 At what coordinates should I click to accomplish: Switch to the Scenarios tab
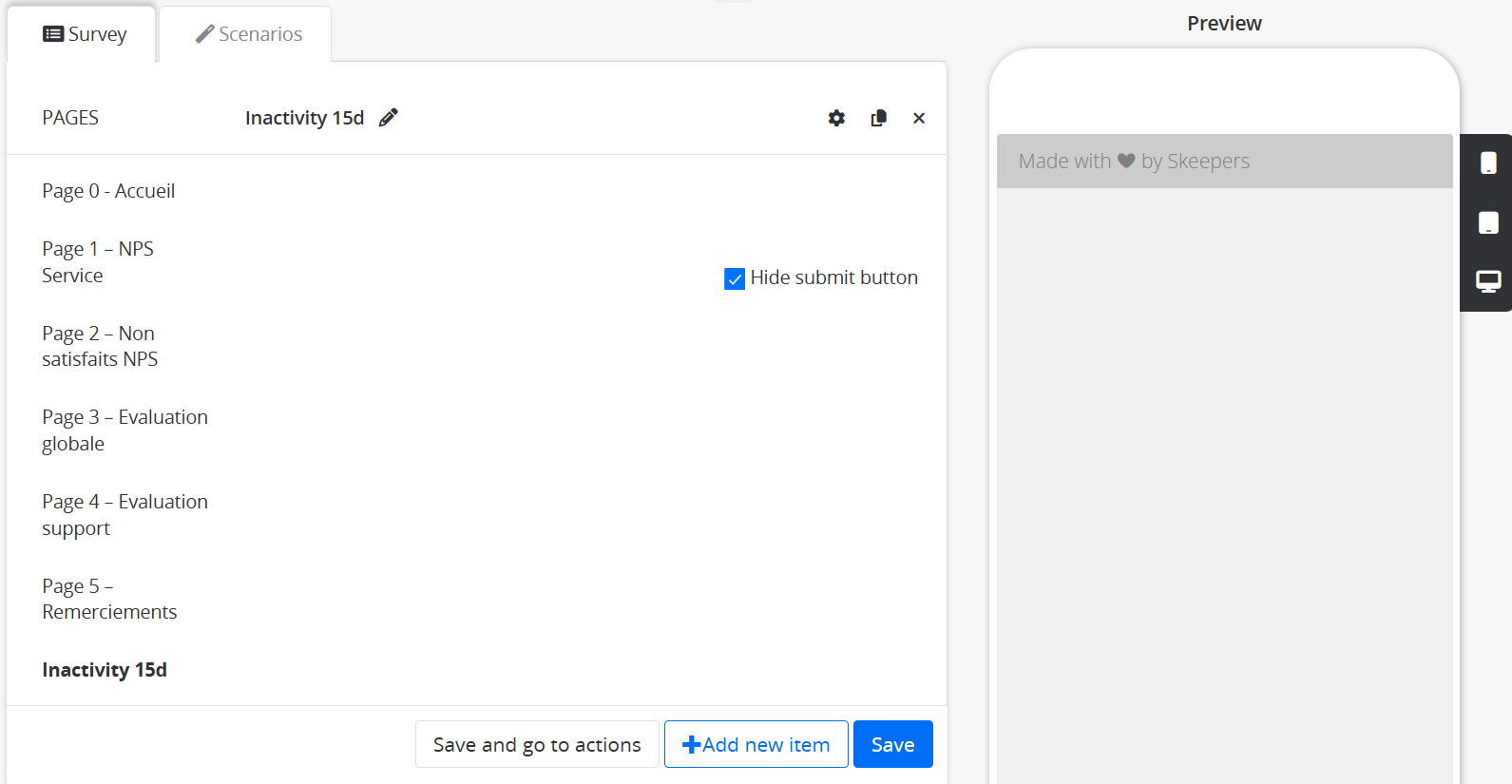pos(249,34)
